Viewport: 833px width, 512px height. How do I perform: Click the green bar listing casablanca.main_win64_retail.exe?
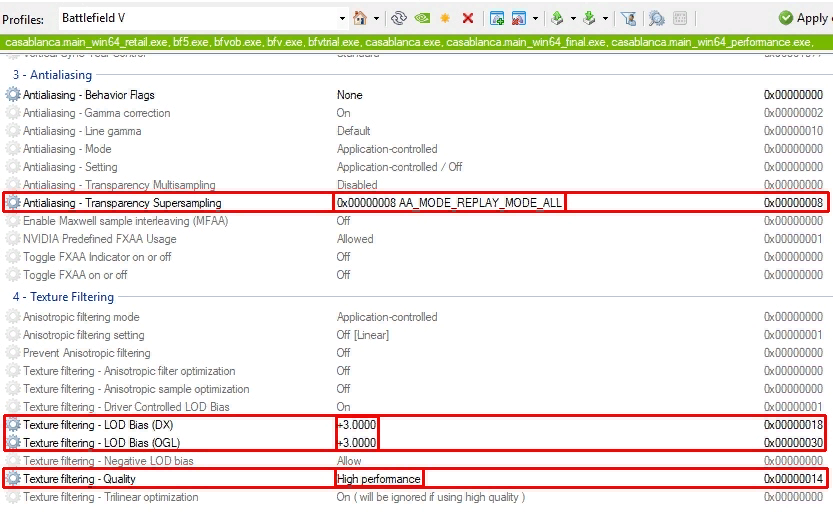tap(416, 42)
